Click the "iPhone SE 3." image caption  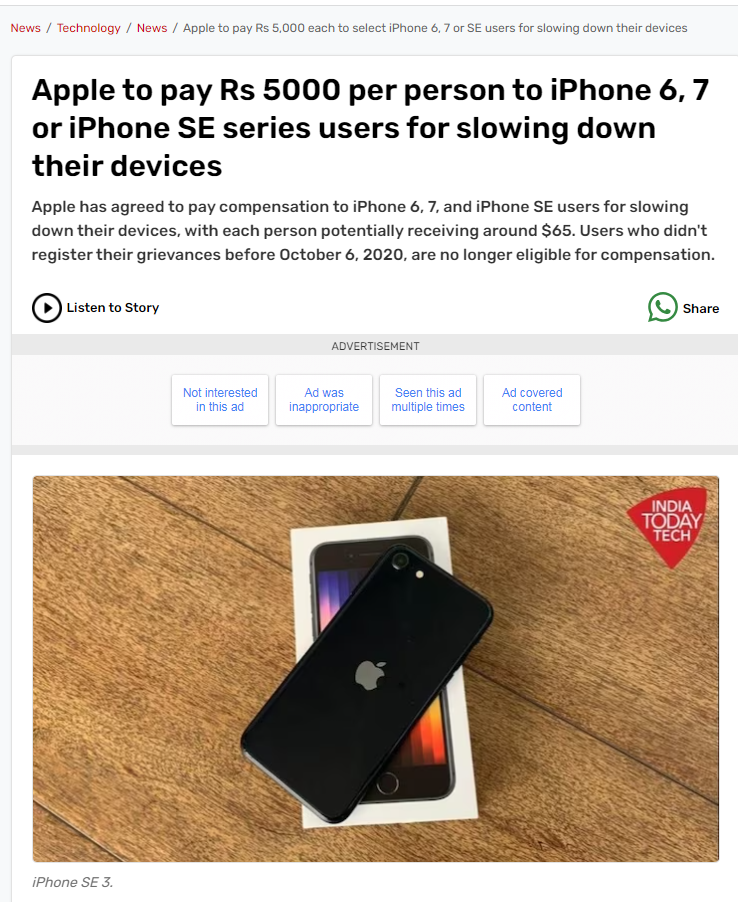coord(72,882)
